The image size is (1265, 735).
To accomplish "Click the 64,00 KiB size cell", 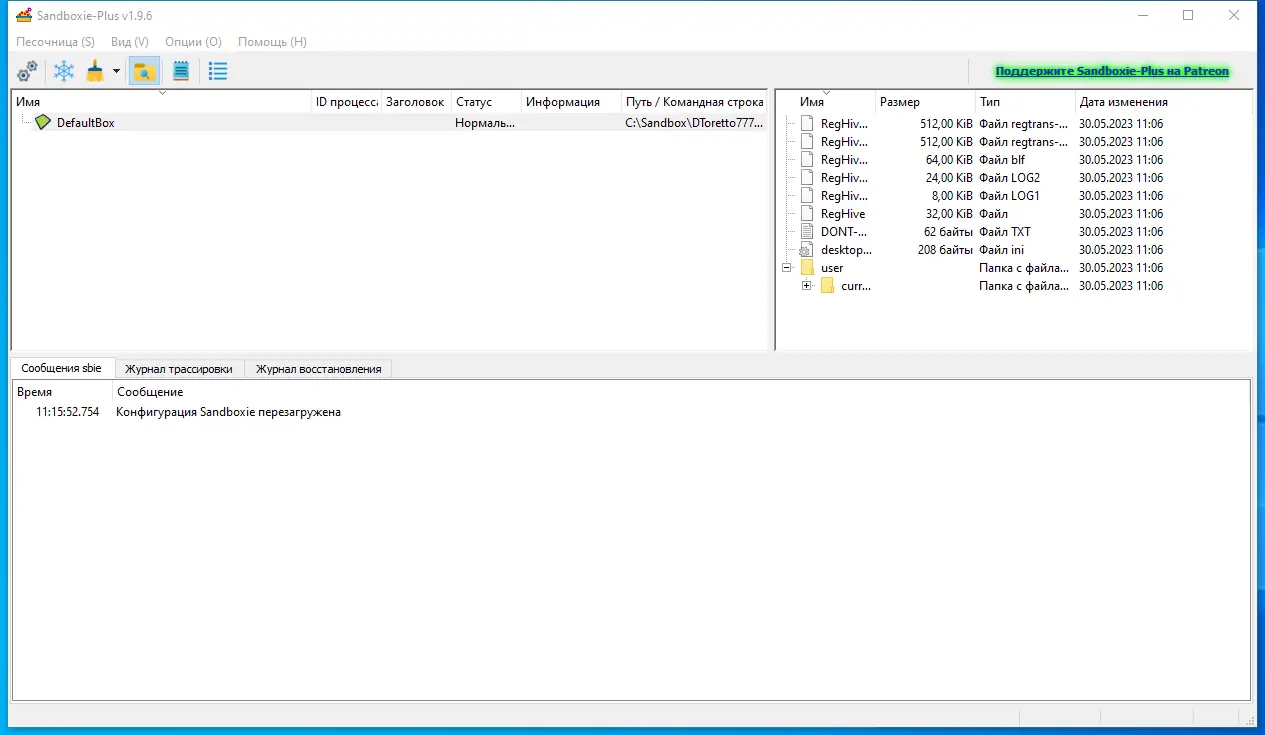I will coord(949,160).
